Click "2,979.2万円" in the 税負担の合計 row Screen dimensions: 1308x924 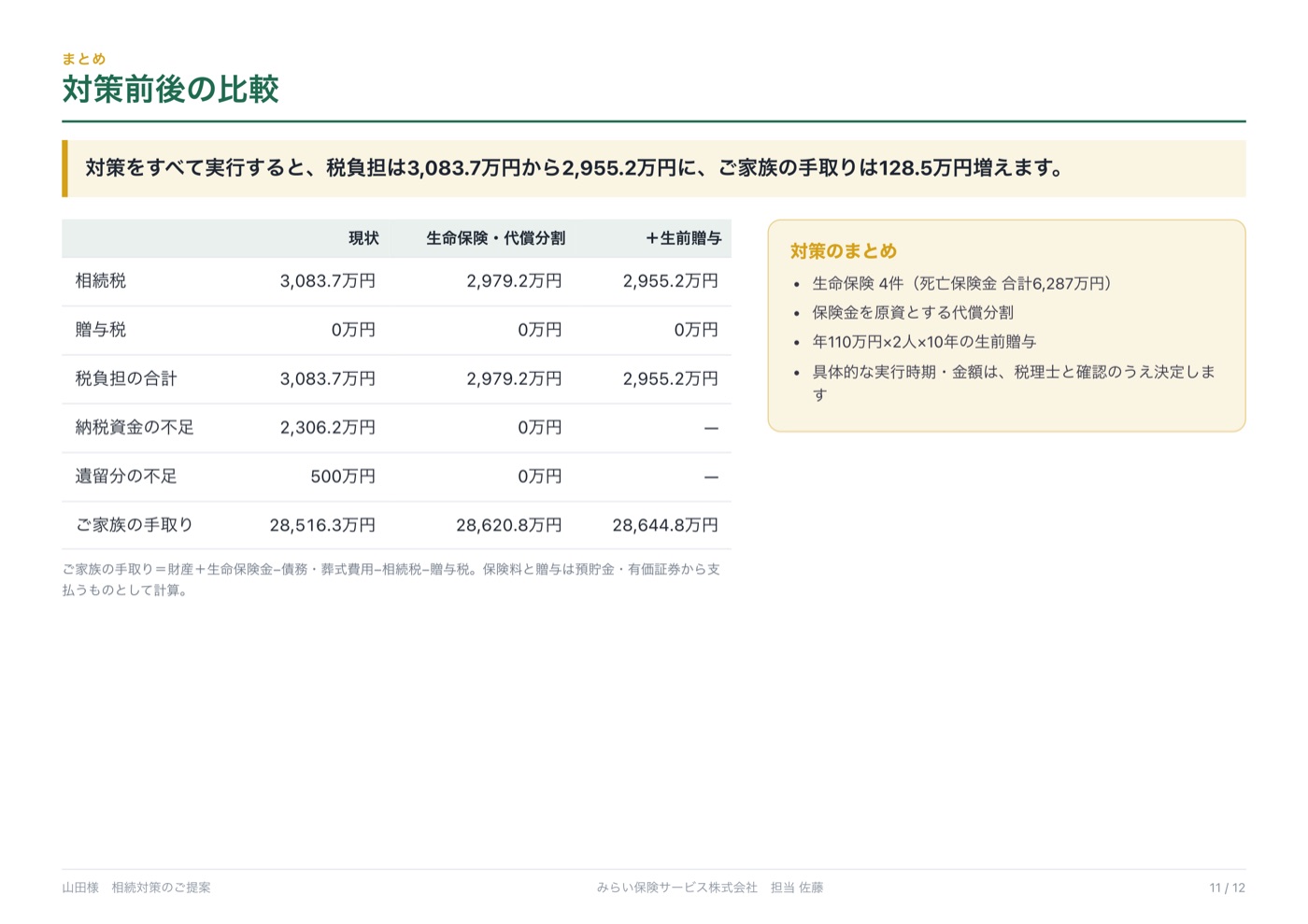515,378
